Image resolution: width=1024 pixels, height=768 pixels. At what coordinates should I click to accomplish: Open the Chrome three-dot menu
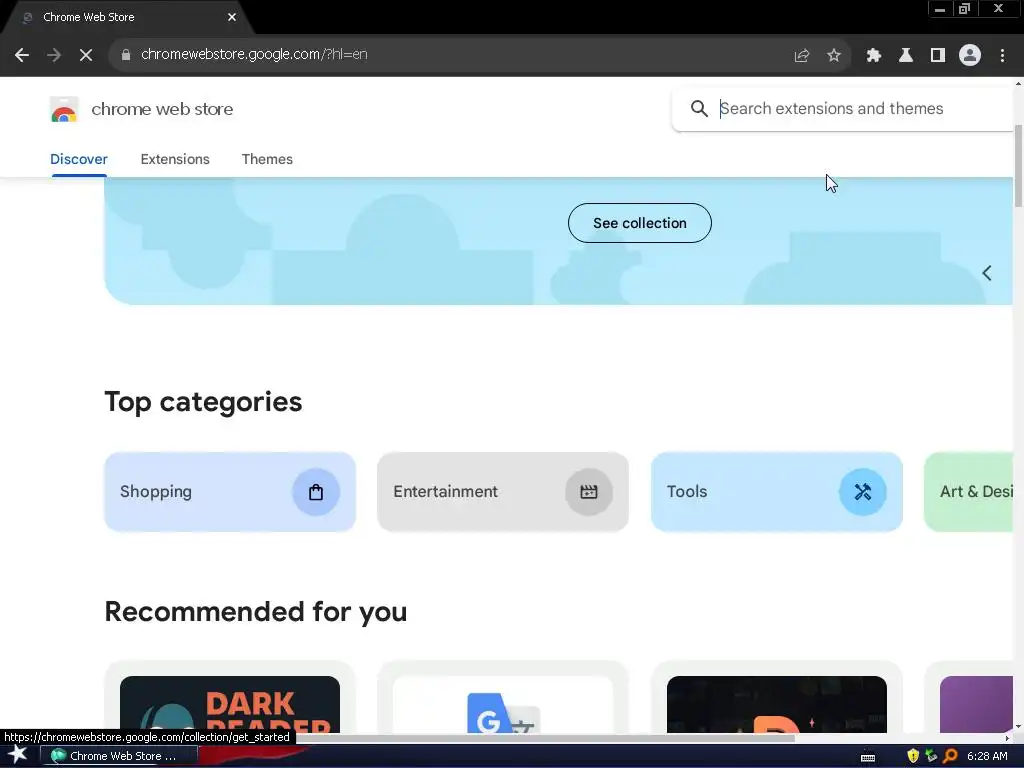click(x=1002, y=55)
